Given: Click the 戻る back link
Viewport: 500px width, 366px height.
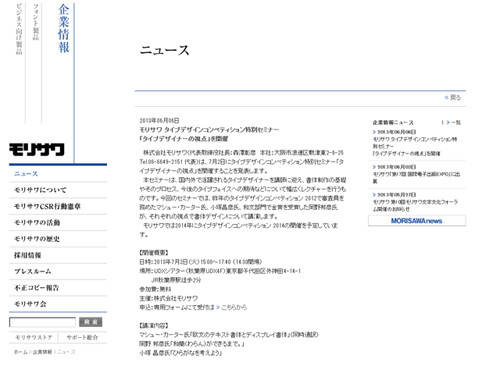Looking at the screenshot, I should (x=453, y=97).
